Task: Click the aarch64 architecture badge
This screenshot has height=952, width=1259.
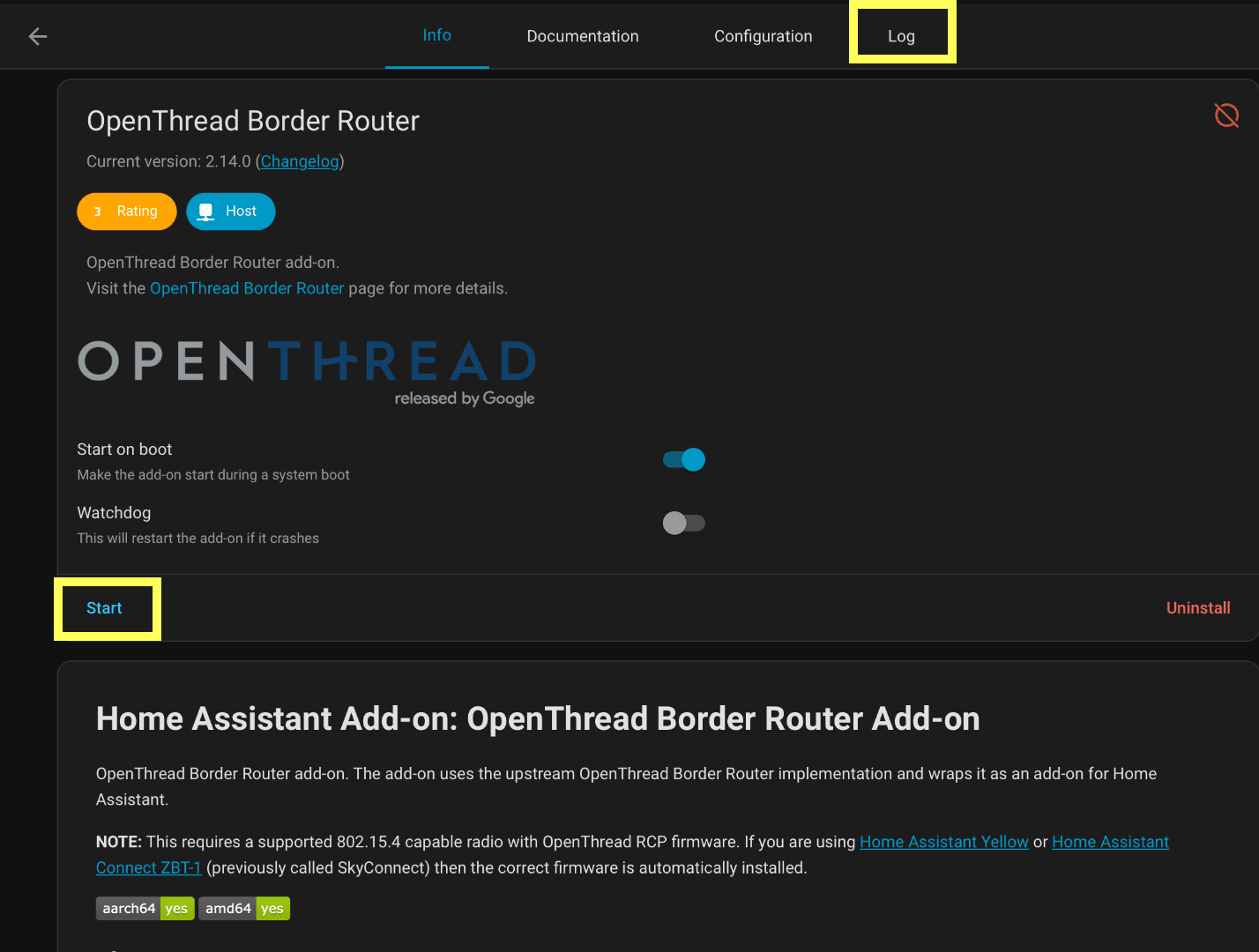Action: (x=145, y=909)
